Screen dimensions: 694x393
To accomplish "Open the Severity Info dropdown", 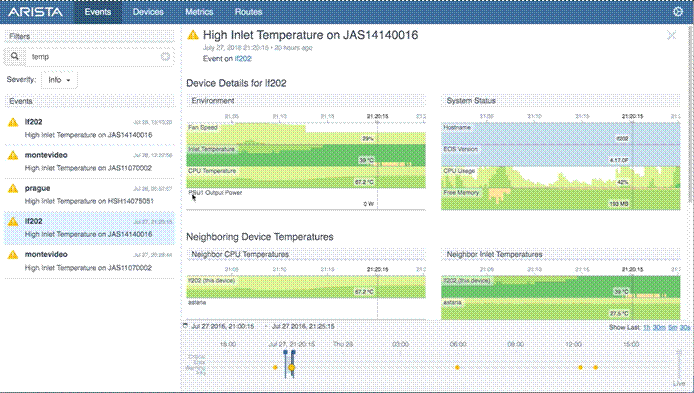I will tap(59, 80).
